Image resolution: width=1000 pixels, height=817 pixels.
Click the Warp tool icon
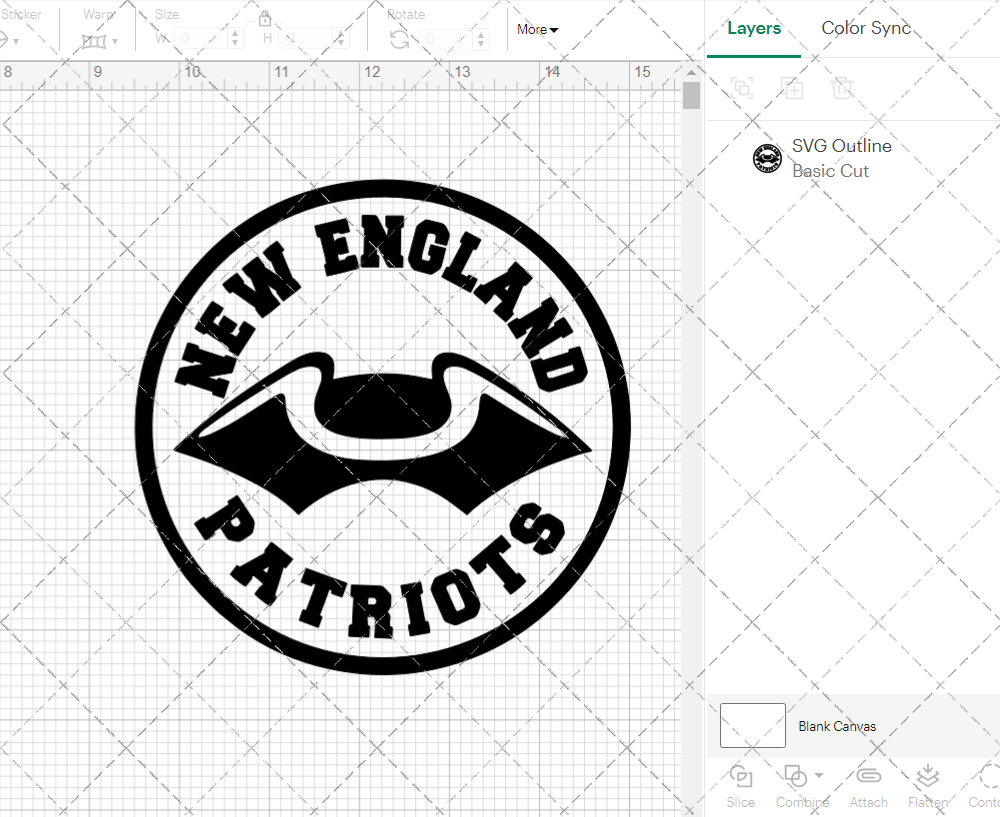[95, 40]
